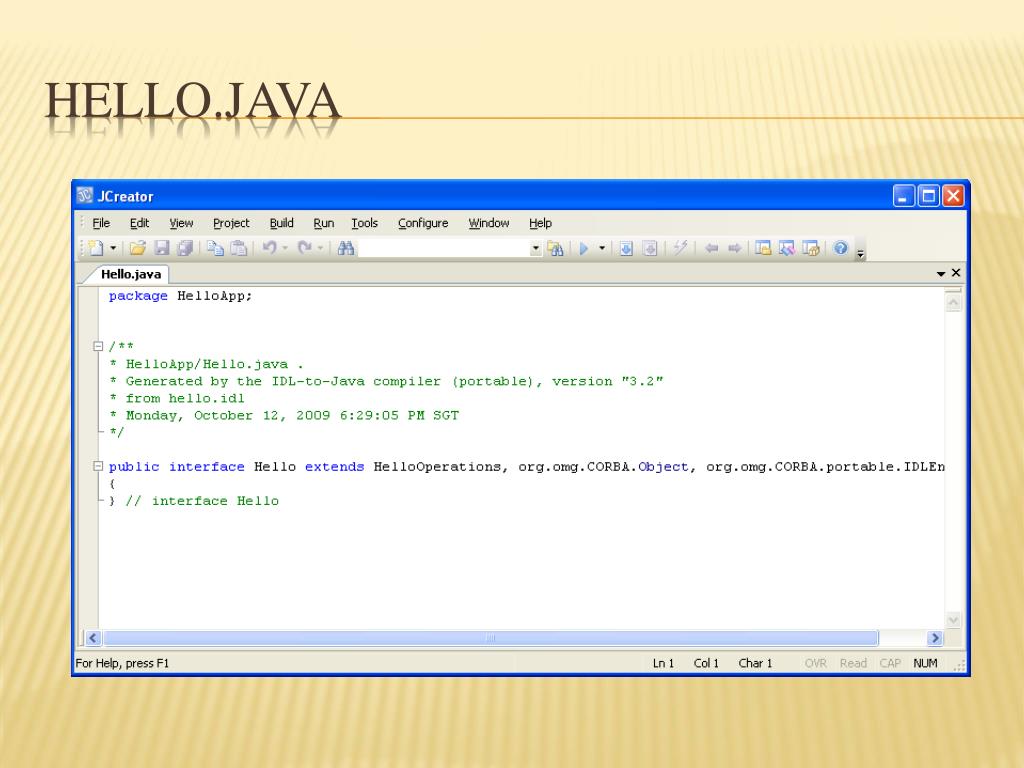
Task: Click the 'package HelloApp;' code line
Action: (x=180, y=296)
